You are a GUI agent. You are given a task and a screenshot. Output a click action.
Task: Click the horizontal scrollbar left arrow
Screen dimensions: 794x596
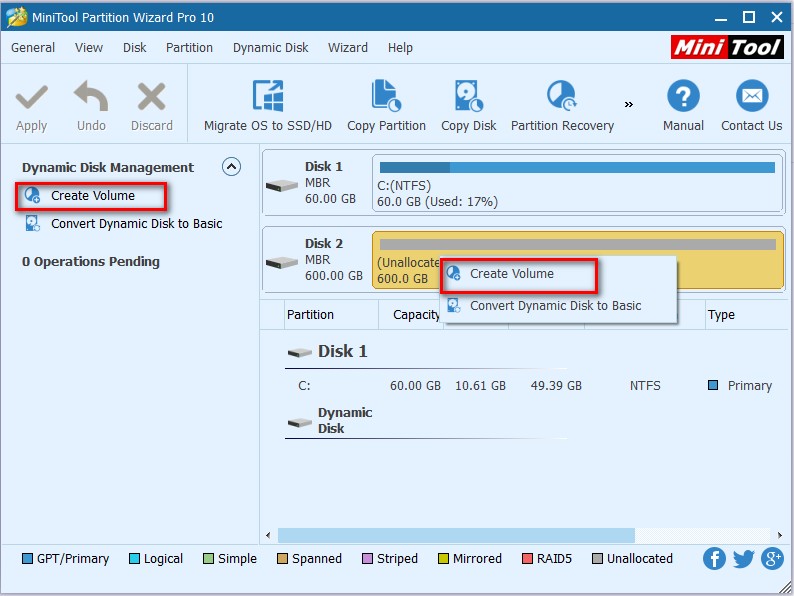click(268, 535)
